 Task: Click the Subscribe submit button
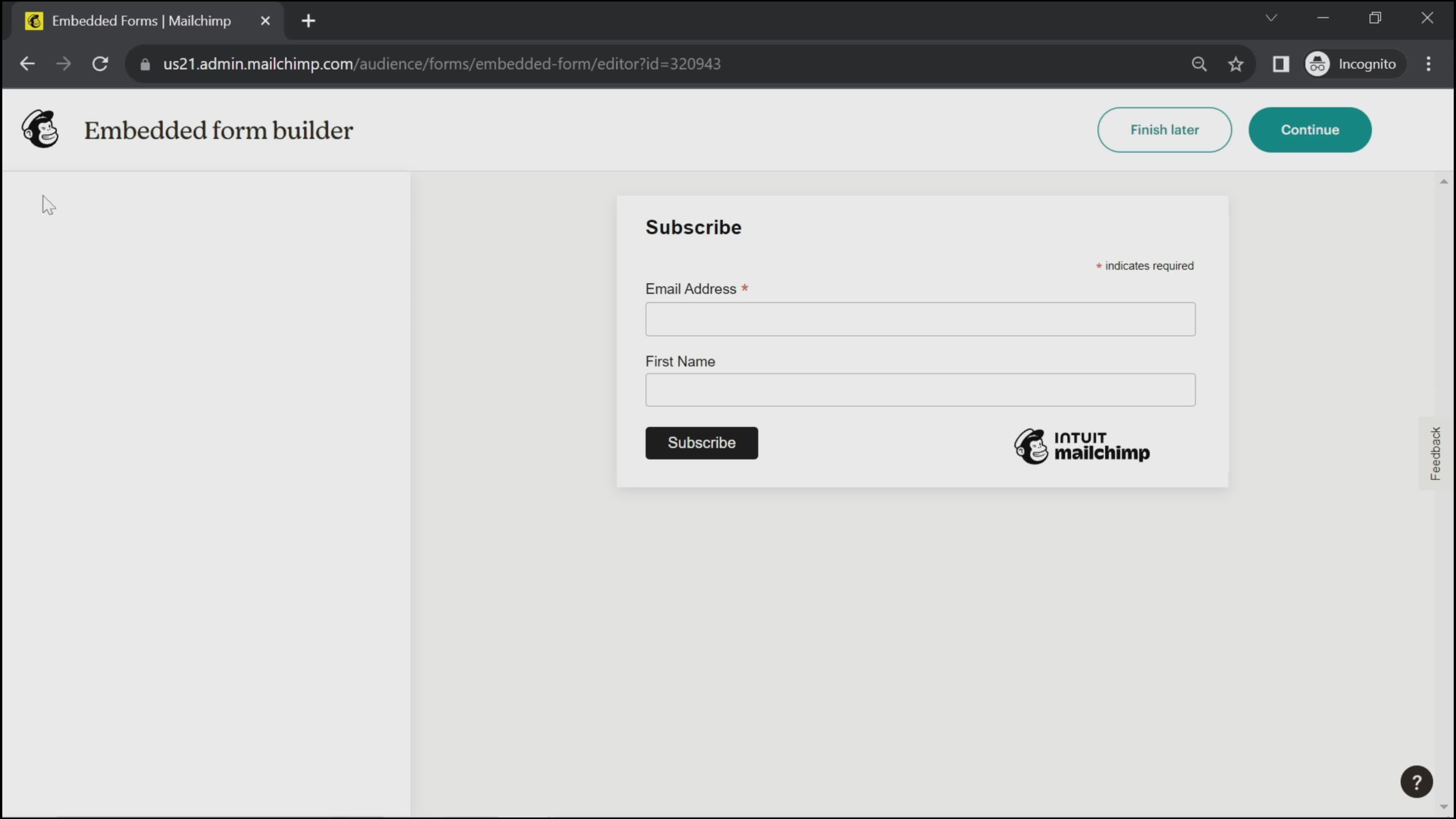coord(702,442)
